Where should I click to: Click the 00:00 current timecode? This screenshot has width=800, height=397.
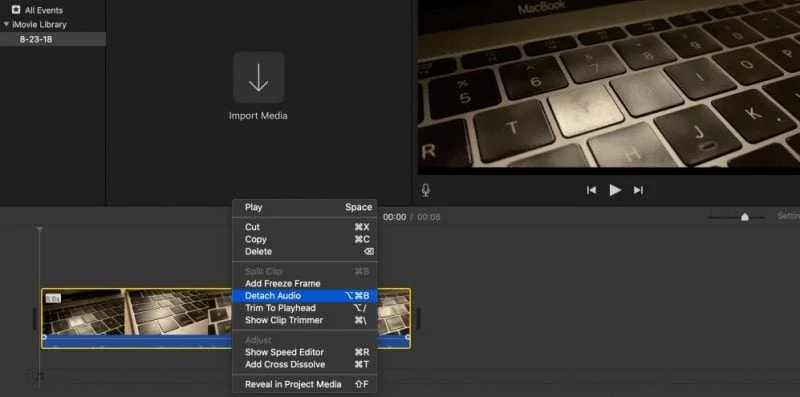point(394,217)
